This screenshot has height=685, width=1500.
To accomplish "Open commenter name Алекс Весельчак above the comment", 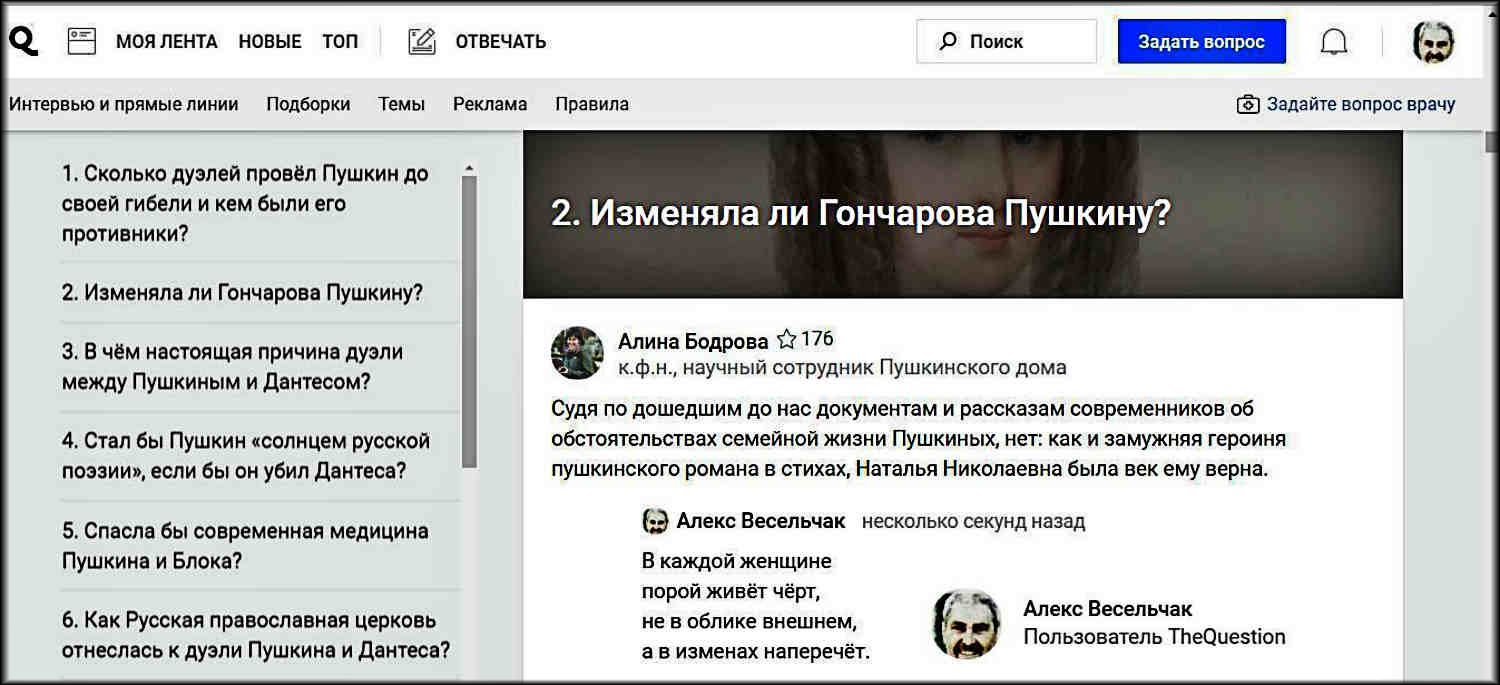I will click(x=761, y=521).
